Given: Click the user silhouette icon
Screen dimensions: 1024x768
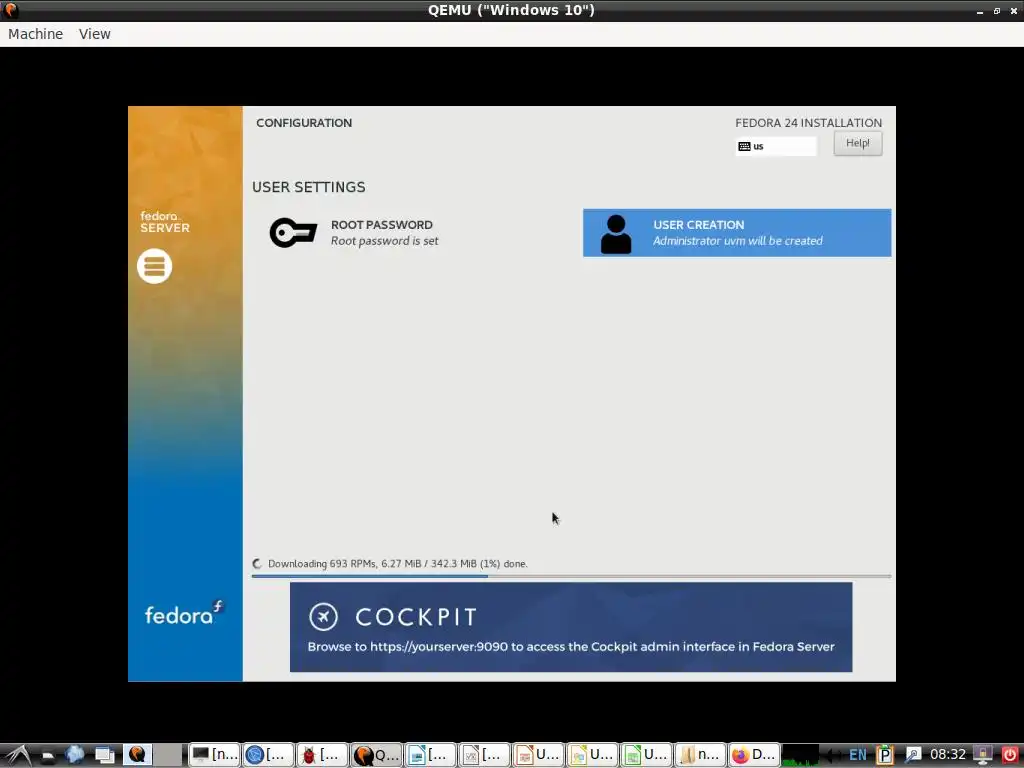Looking at the screenshot, I should point(616,234).
